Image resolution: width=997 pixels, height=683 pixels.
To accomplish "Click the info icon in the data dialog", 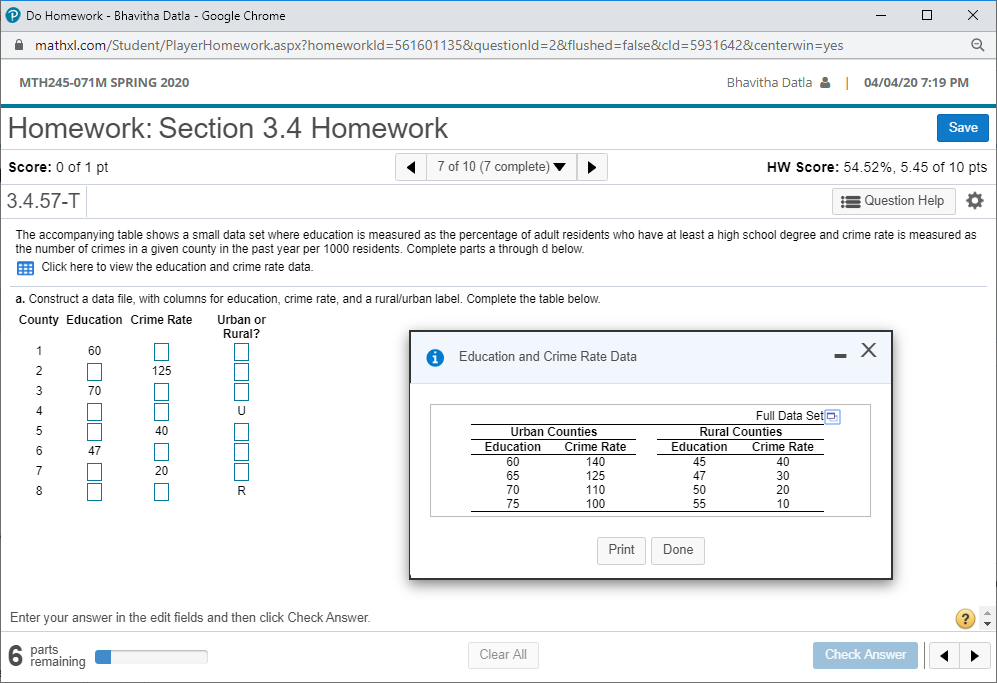I will pos(435,357).
